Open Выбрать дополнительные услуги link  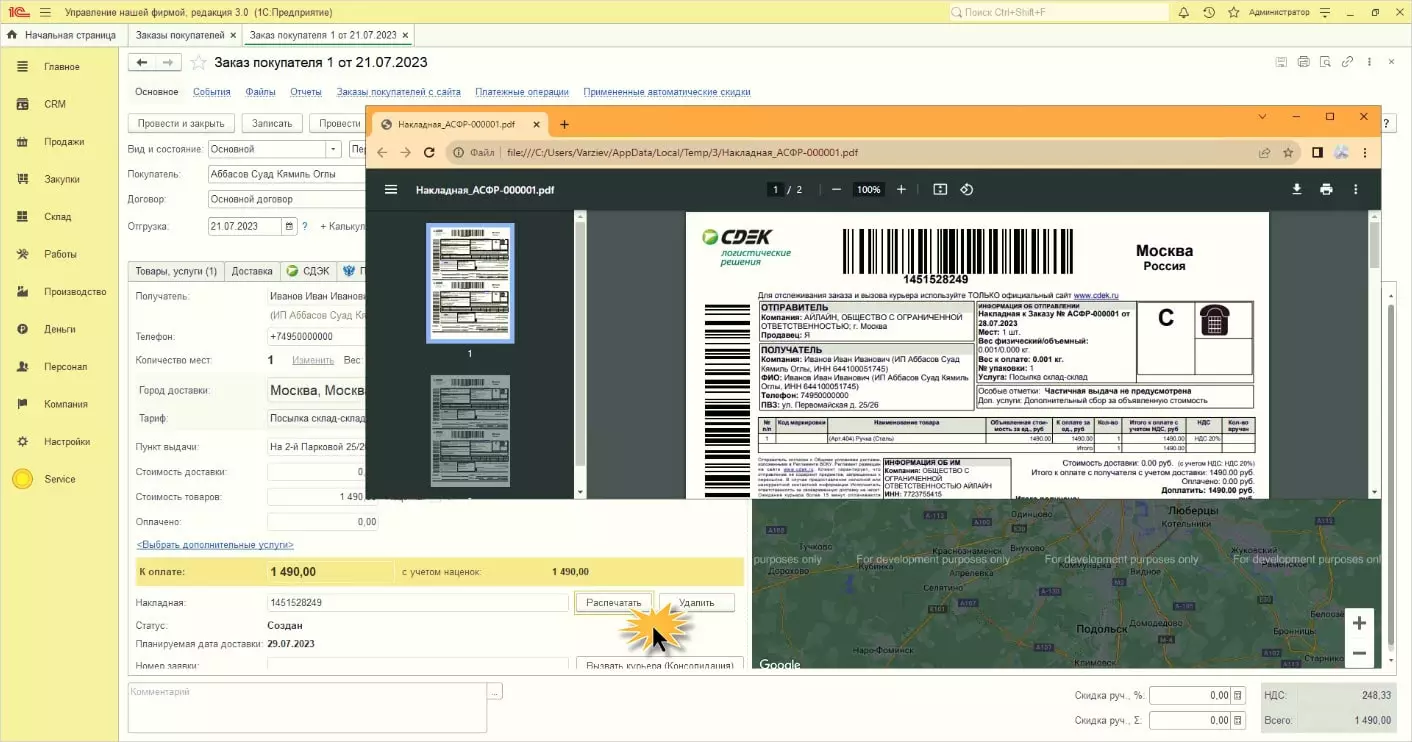[x=215, y=545]
